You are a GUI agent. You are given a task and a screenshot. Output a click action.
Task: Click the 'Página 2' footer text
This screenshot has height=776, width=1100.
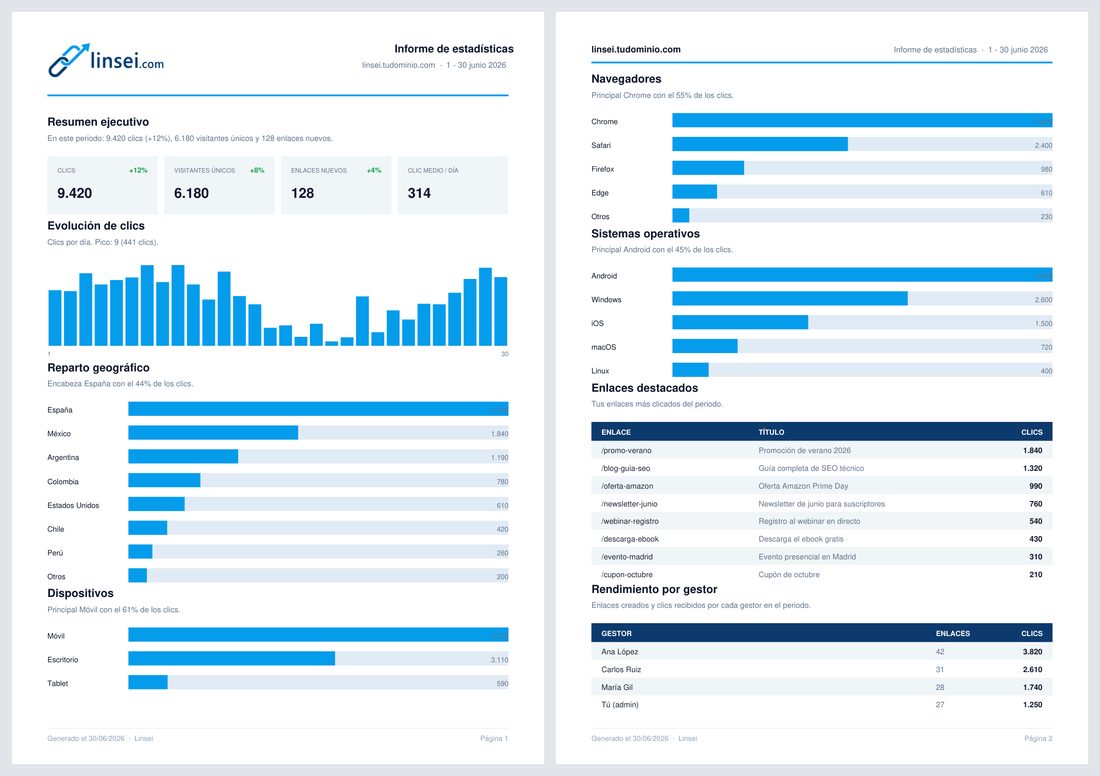(1038, 738)
